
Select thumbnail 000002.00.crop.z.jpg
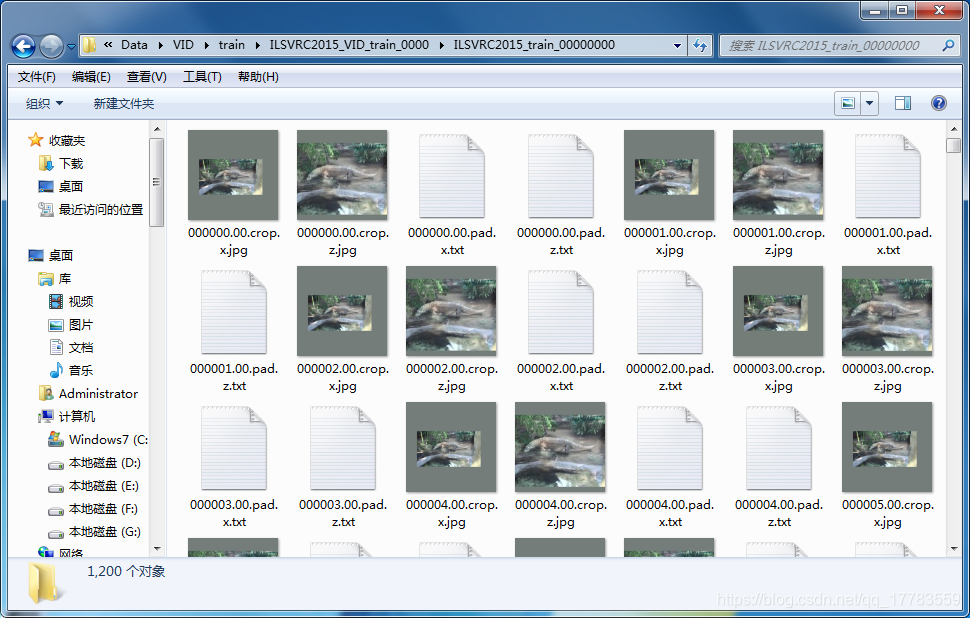tap(451, 311)
